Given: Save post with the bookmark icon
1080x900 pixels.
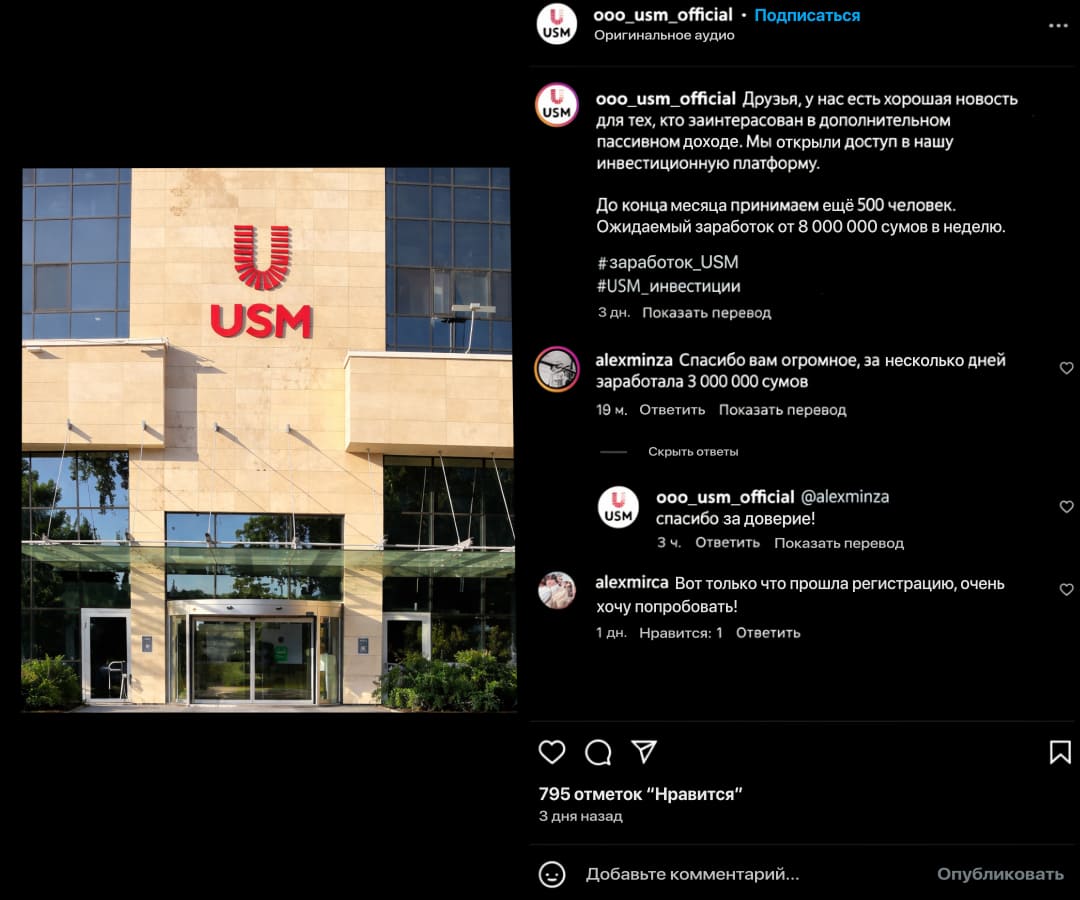Looking at the screenshot, I should (1060, 752).
